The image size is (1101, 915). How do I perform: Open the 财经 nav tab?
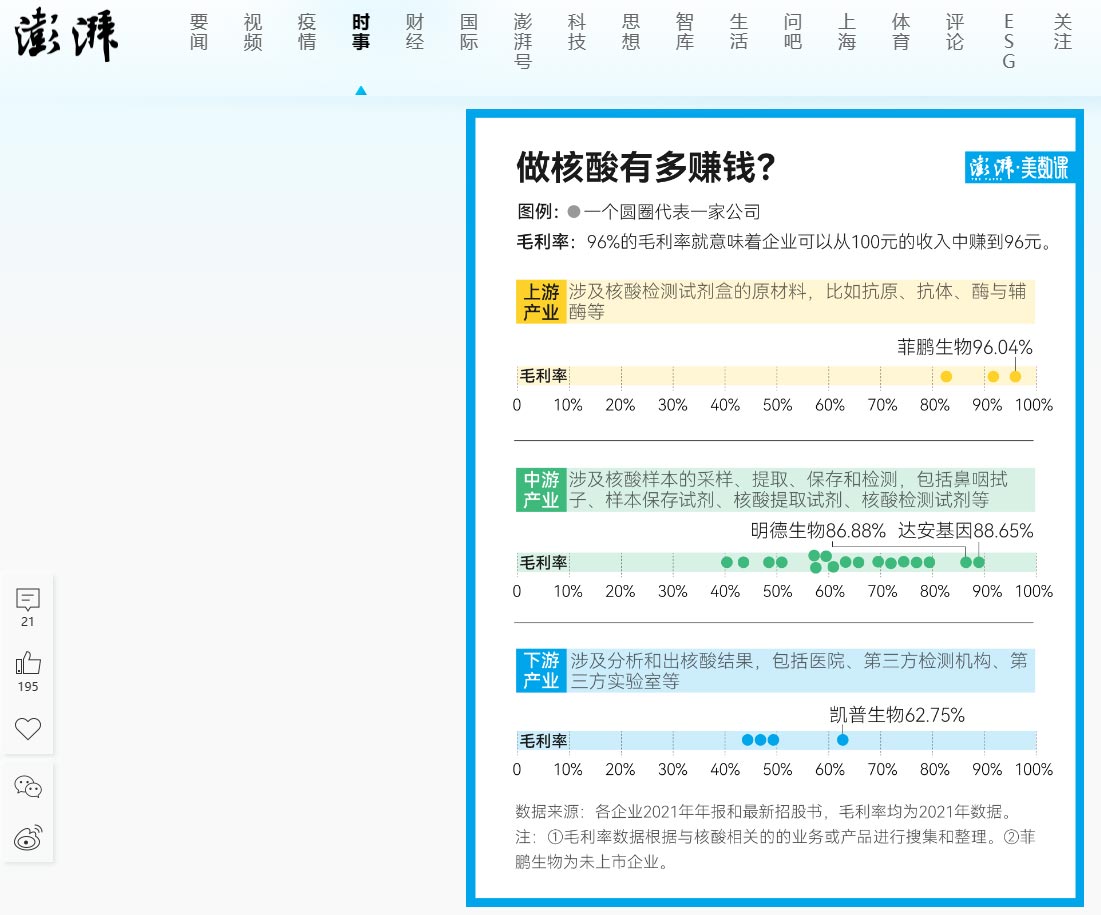[415, 32]
